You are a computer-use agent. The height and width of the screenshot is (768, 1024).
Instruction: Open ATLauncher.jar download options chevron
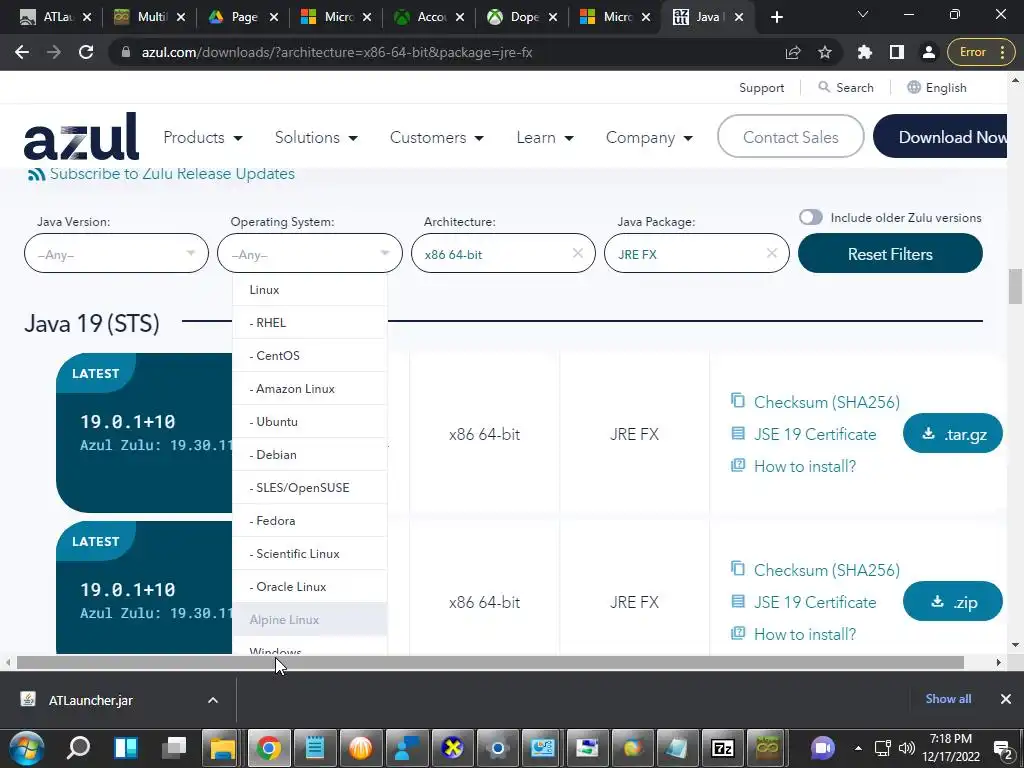tap(213, 699)
